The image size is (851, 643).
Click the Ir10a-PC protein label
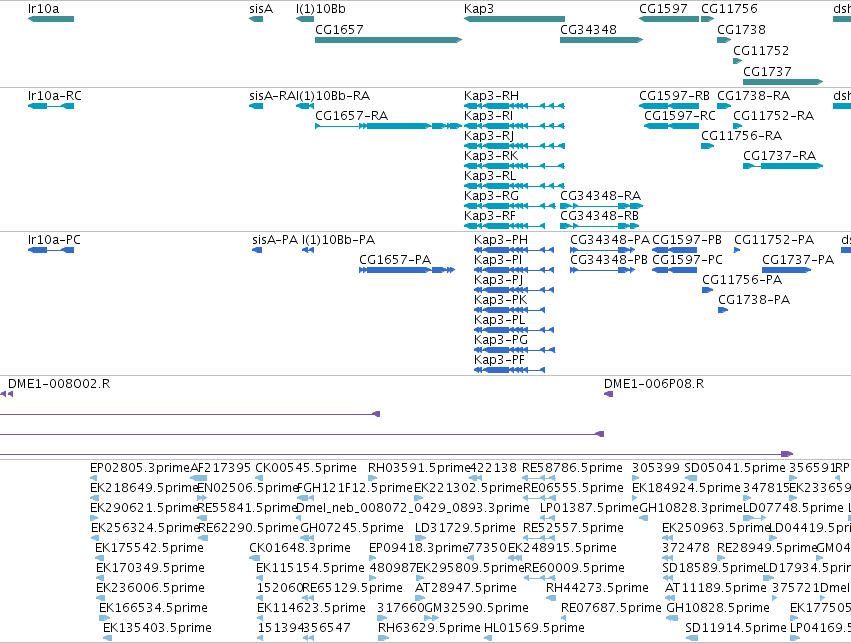click(x=54, y=240)
